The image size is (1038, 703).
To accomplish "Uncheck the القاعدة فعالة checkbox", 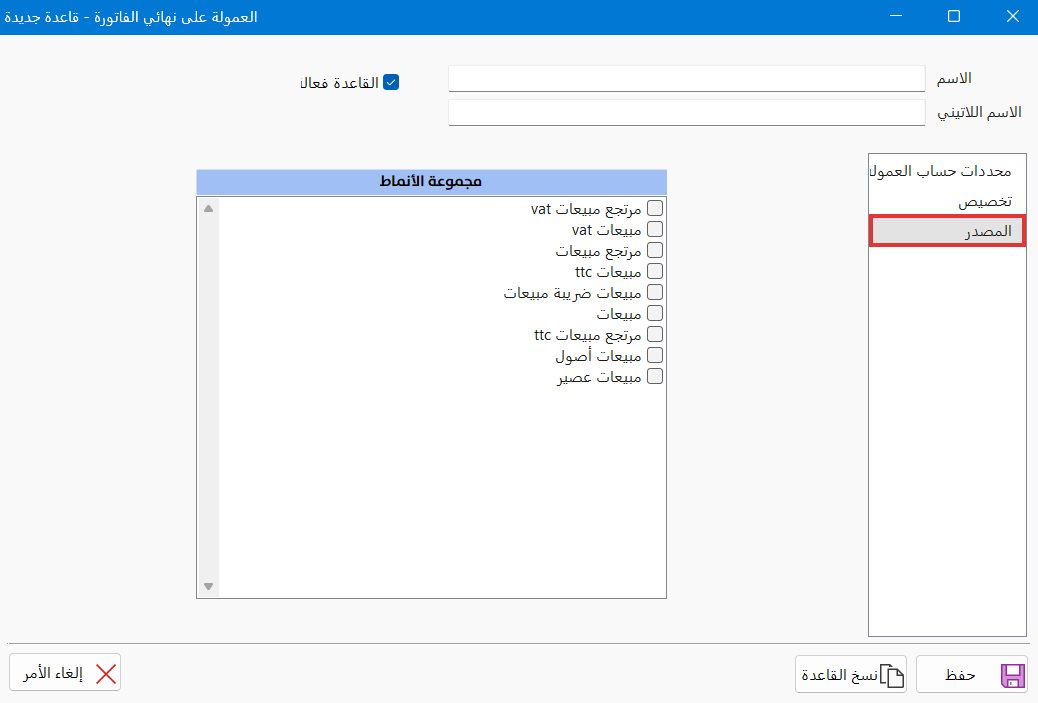I will (x=391, y=82).
